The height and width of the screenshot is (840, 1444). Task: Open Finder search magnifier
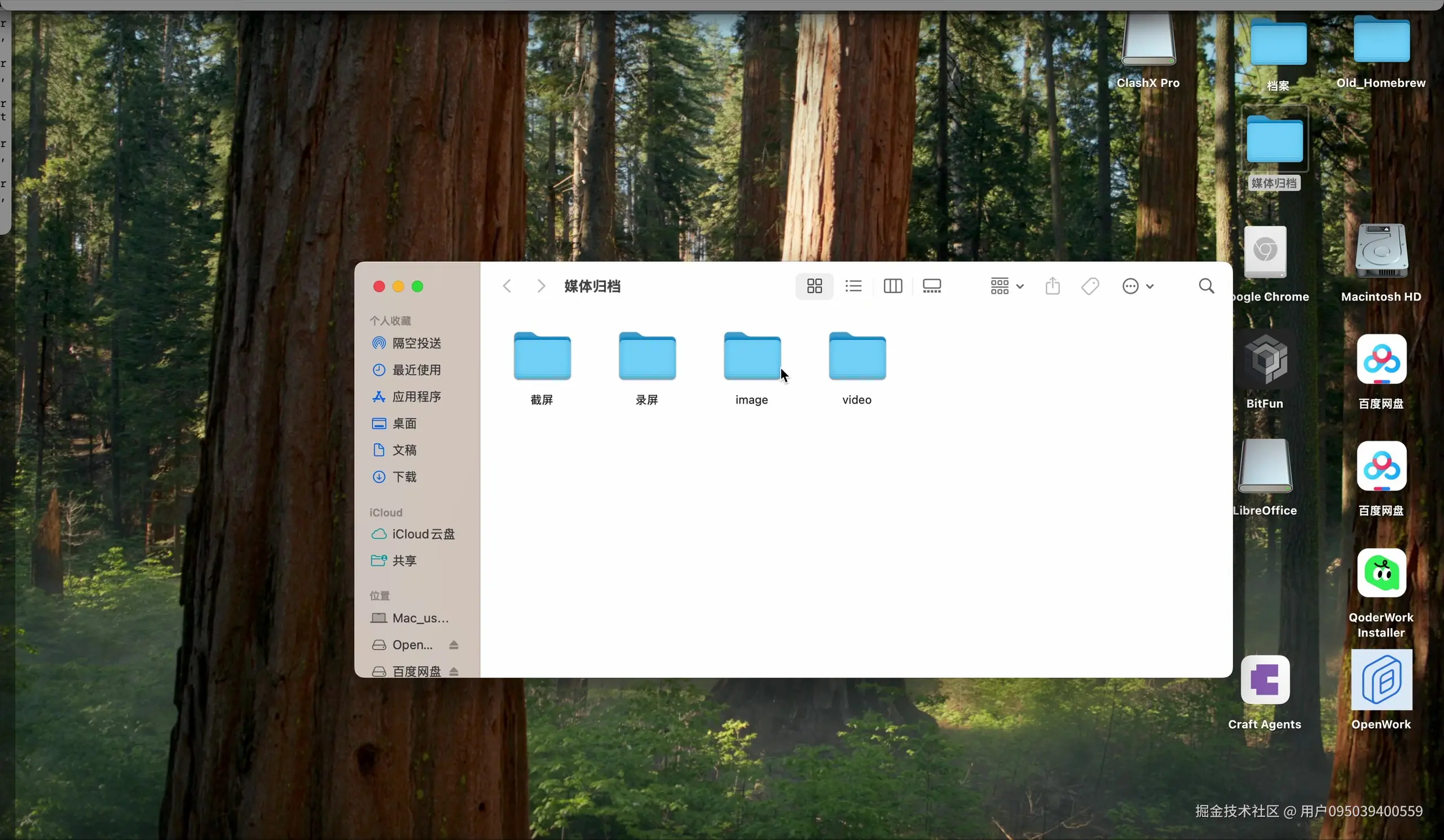coord(1206,286)
